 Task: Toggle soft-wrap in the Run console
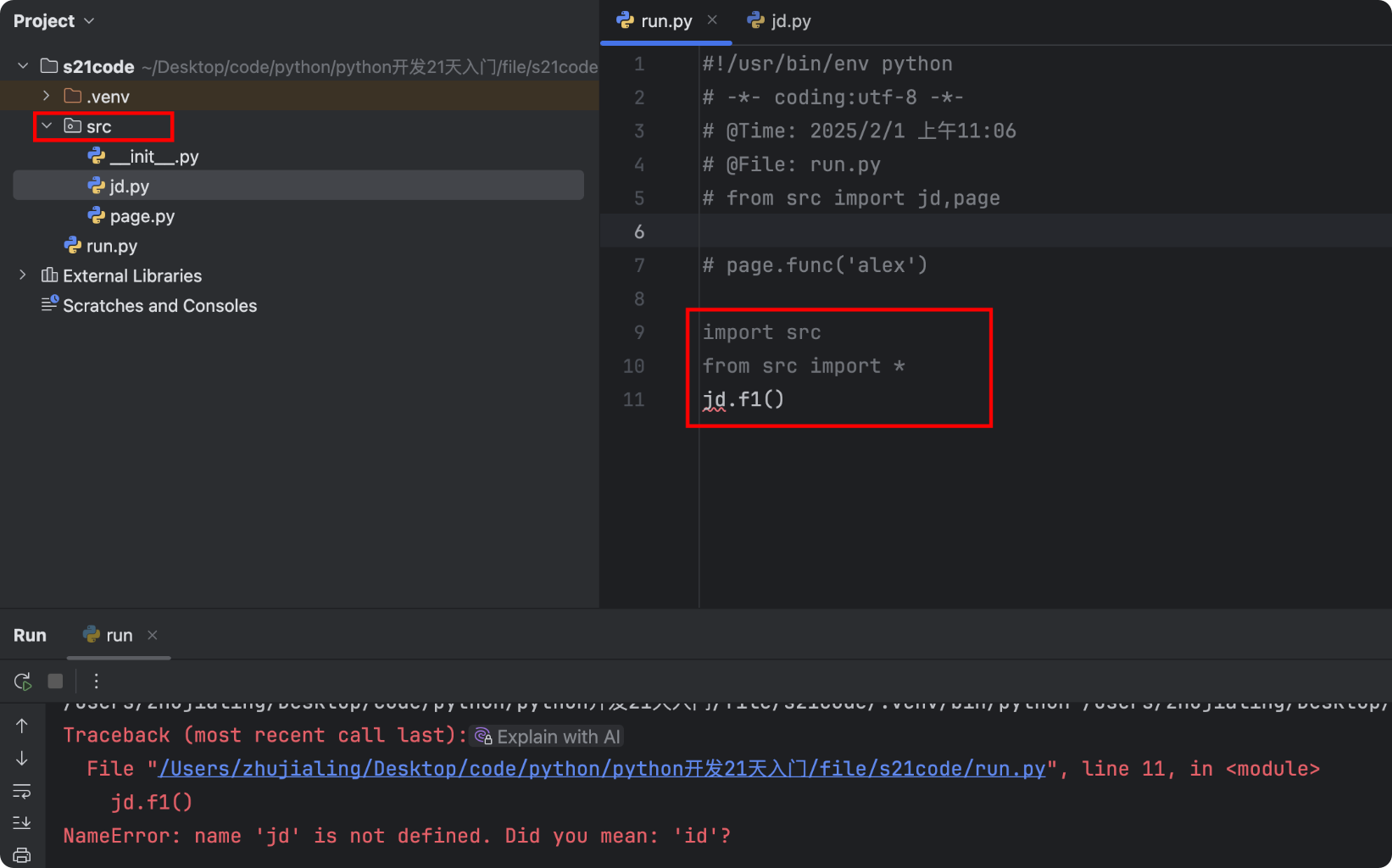[x=22, y=791]
